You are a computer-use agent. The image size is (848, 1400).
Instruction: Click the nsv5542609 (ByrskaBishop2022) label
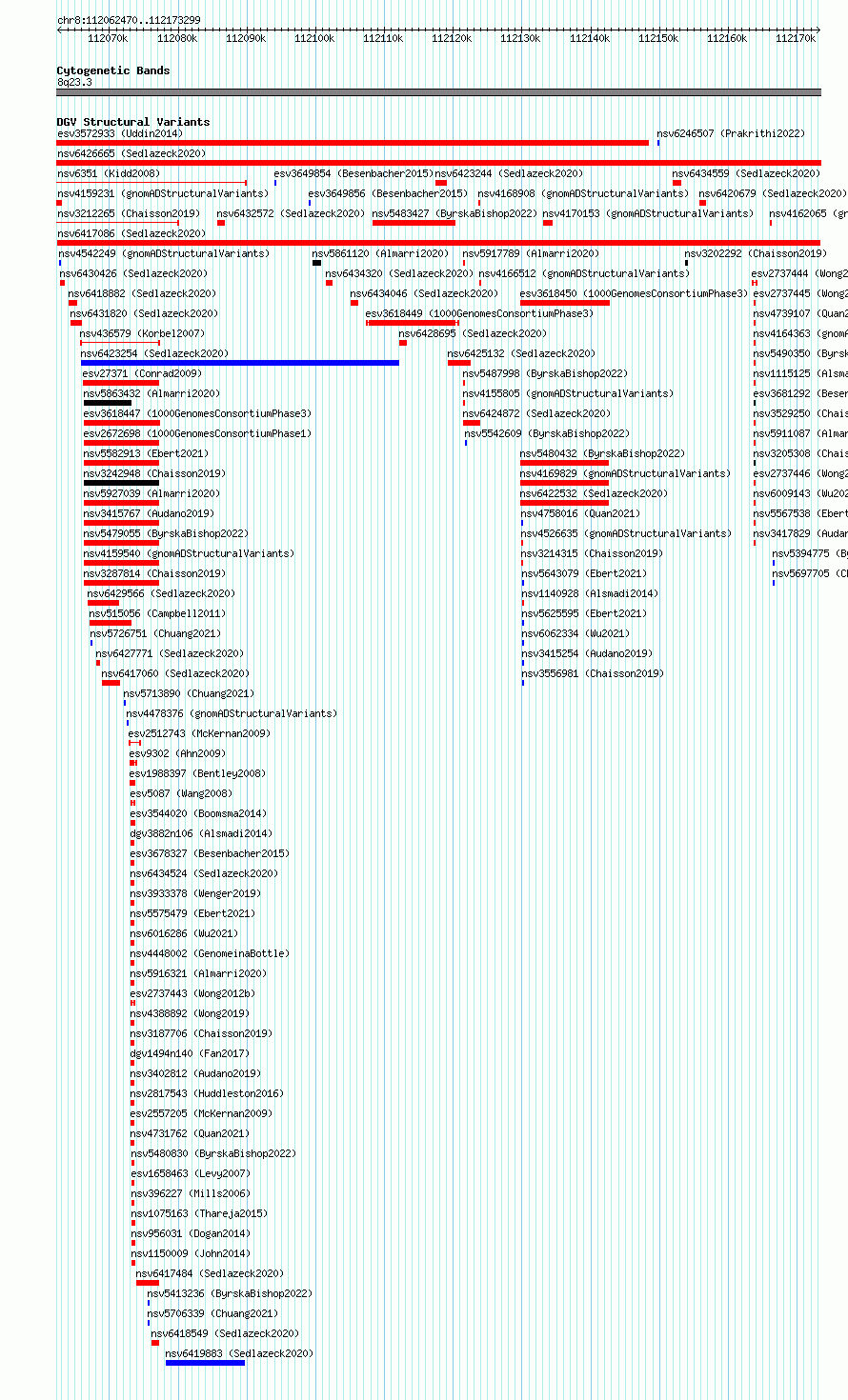[x=548, y=433]
